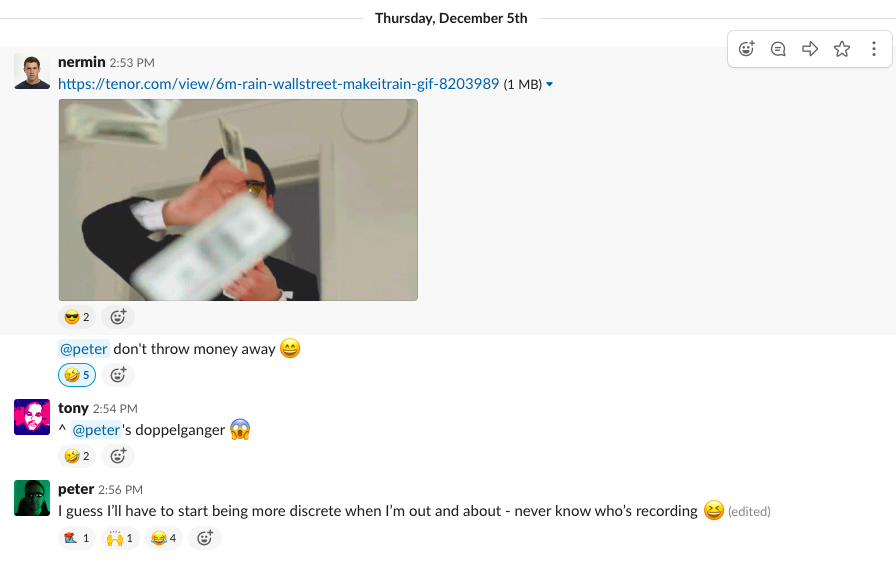Image resolution: width=896 pixels, height=573 pixels.
Task: Toggle the sunglasses emoji reaction with 2
Action: [x=77, y=317]
